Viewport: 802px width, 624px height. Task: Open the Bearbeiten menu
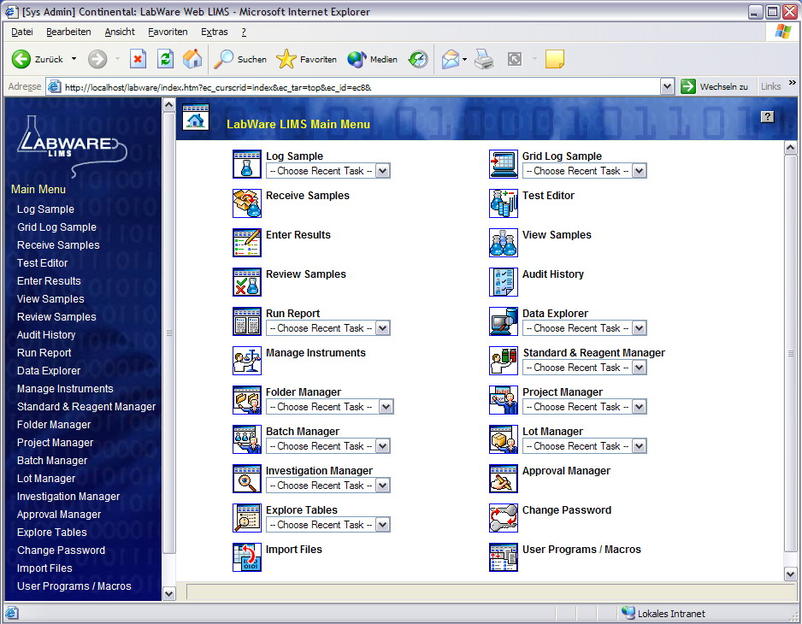point(69,32)
